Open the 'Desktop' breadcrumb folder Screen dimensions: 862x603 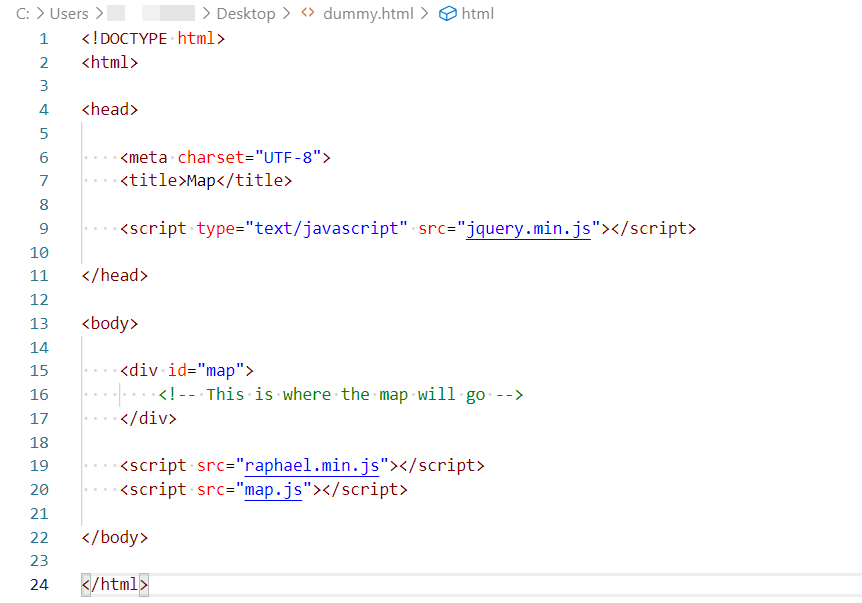246,13
